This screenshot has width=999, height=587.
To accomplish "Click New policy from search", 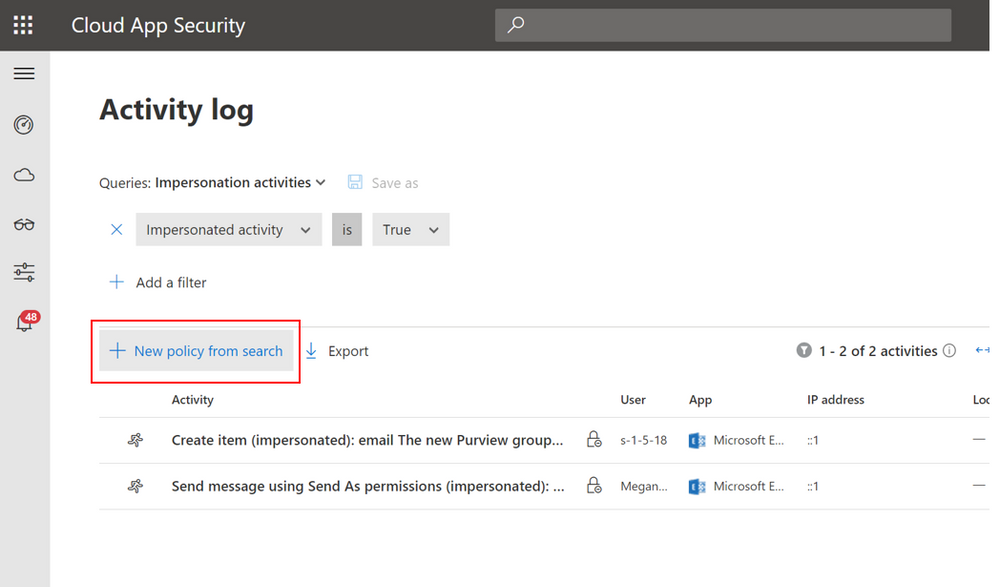I will [x=196, y=351].
